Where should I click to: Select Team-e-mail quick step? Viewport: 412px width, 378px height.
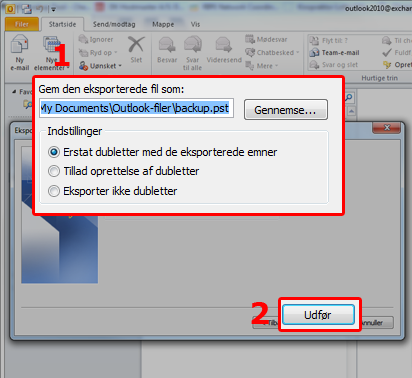pyautogui.click(x=334, y=52)
